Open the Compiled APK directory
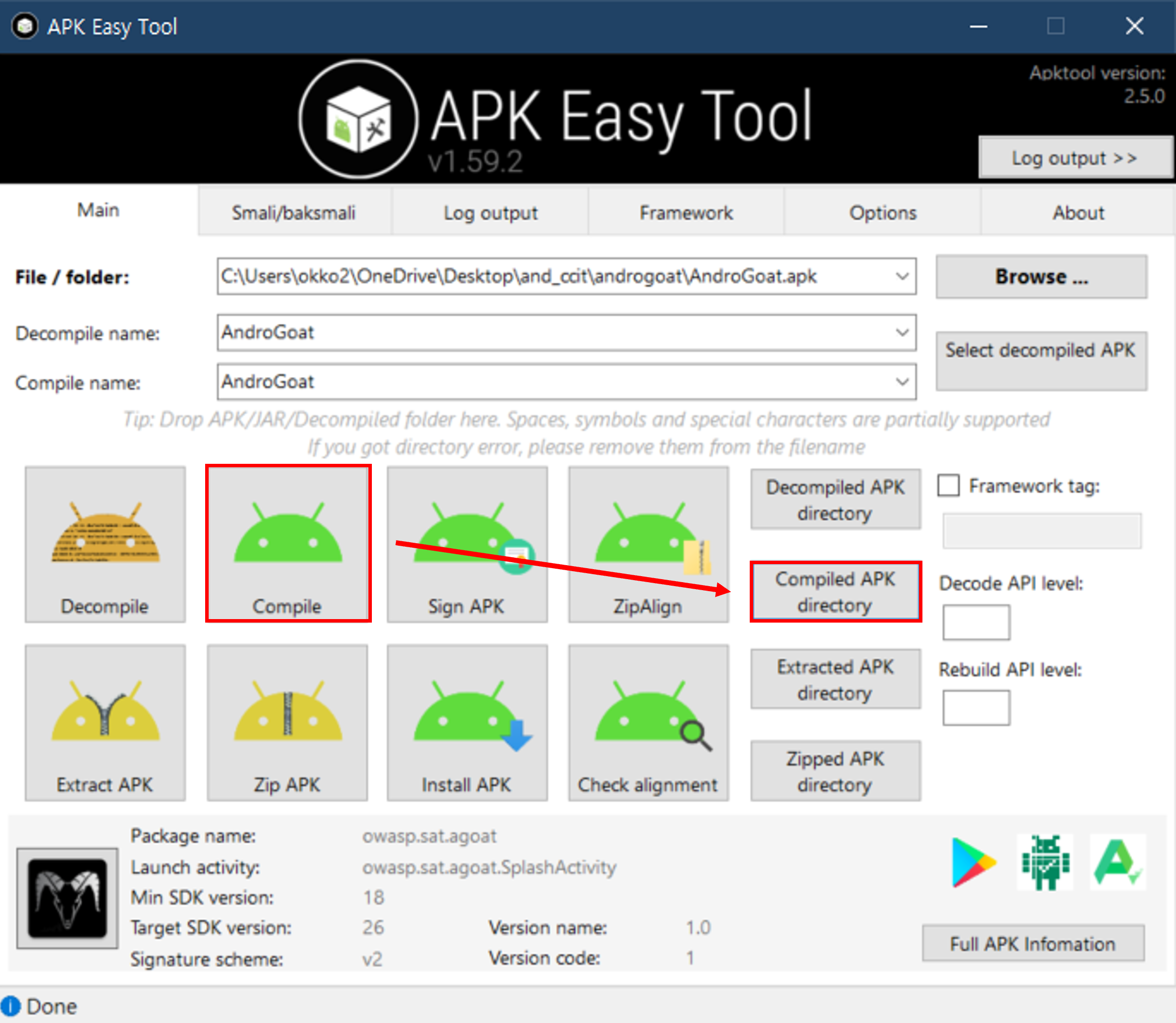The image size is (1176, 1023). click(x=835, y=592)
